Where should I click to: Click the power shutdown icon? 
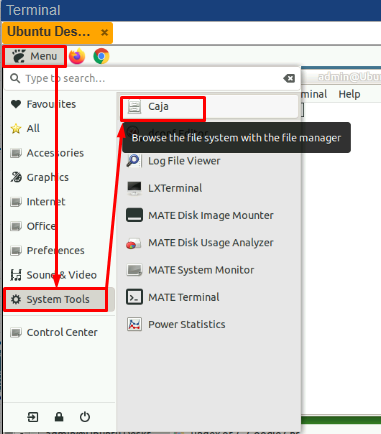coord(85,417)
